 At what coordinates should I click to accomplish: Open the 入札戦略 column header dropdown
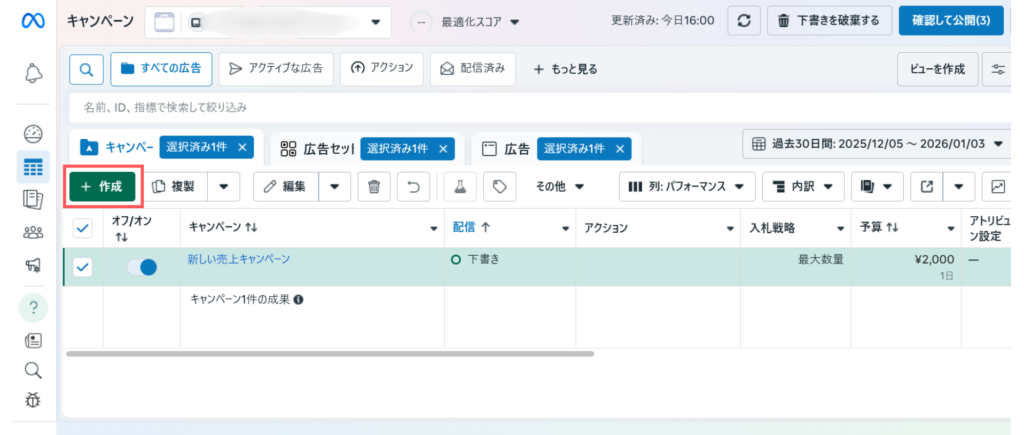840,229
